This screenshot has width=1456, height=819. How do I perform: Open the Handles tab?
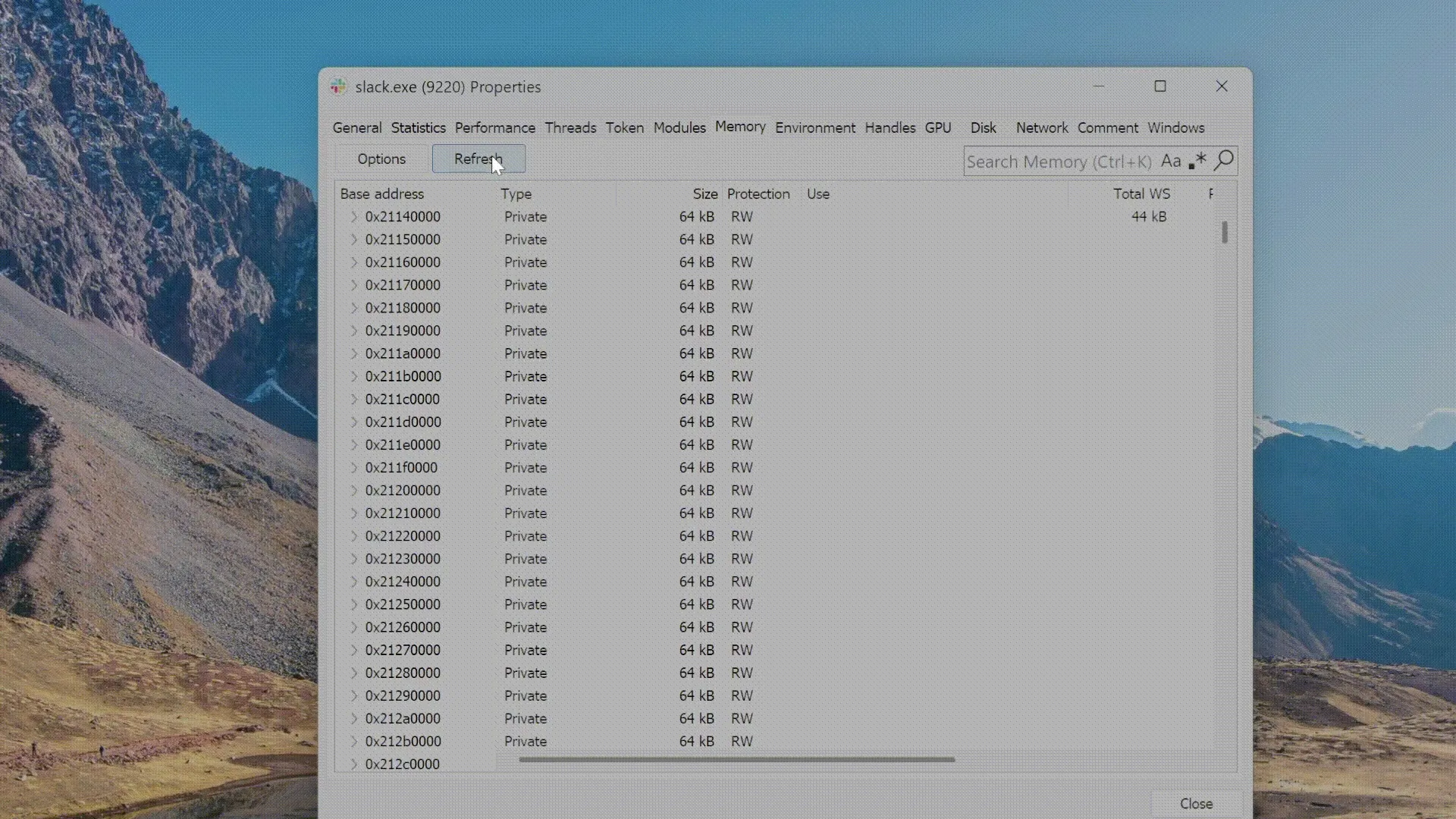point(890,127)
